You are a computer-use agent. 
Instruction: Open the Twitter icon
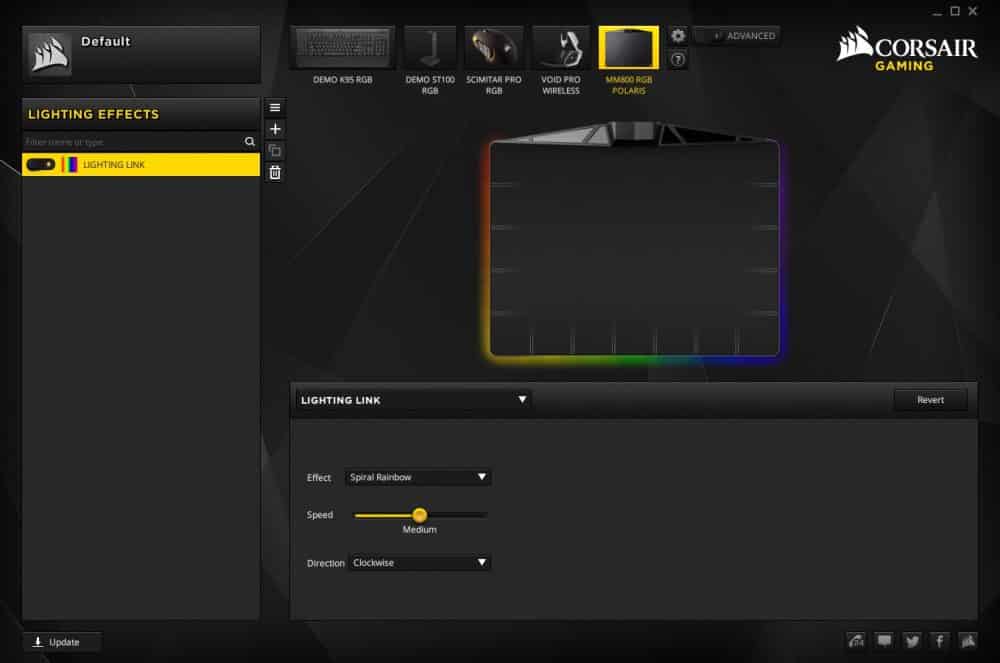pyautogui.click(x=912, y=641)
